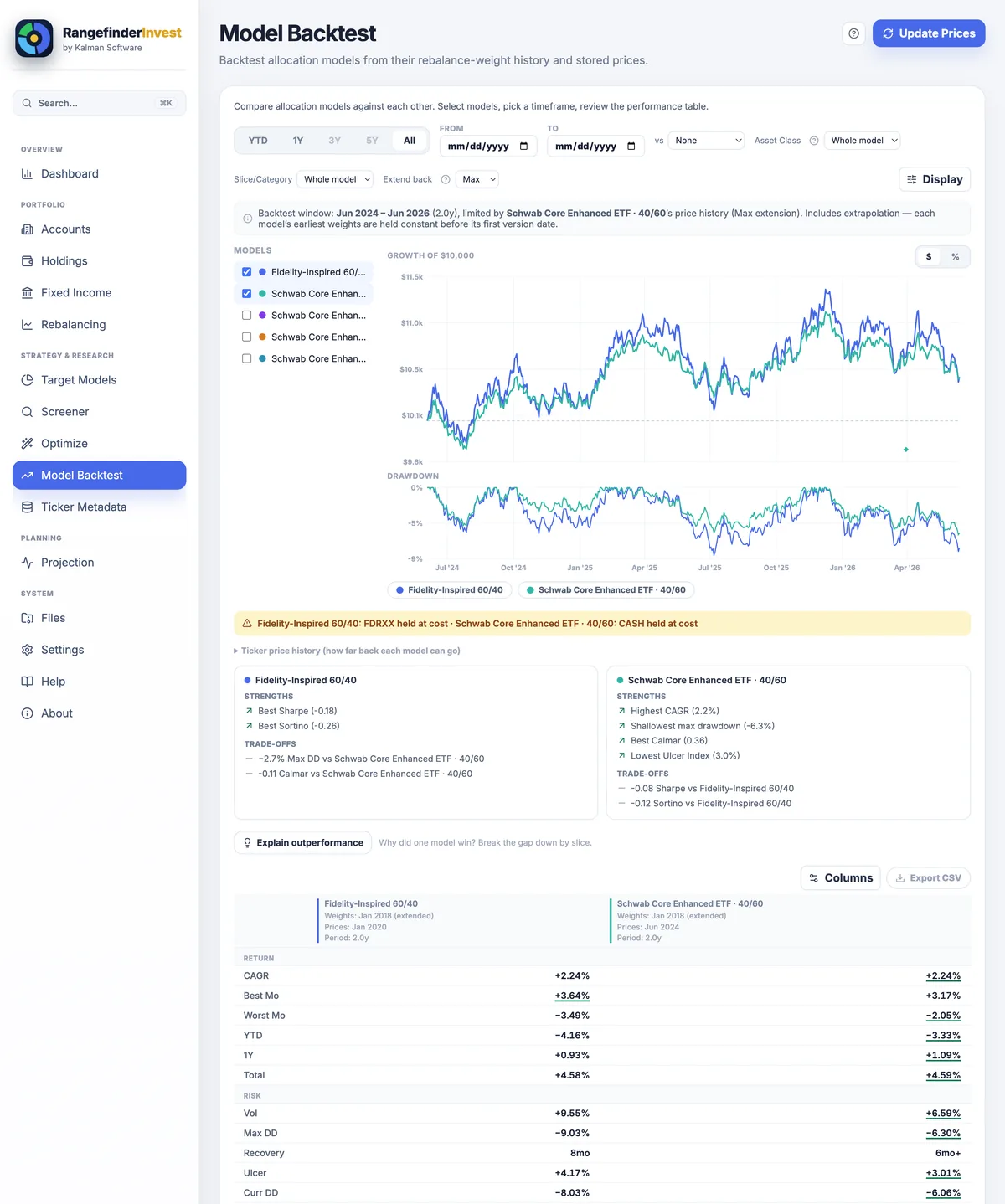Click the Settings gear icon

tap(27, 650)
